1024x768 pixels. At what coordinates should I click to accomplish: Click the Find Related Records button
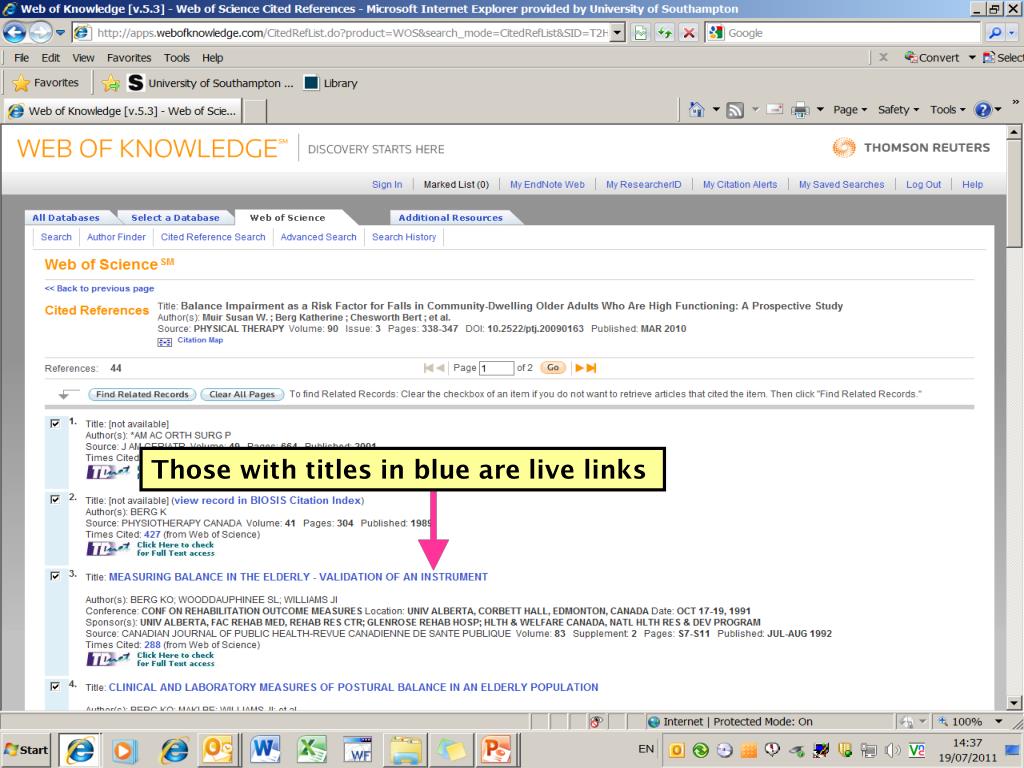(142, 394)
